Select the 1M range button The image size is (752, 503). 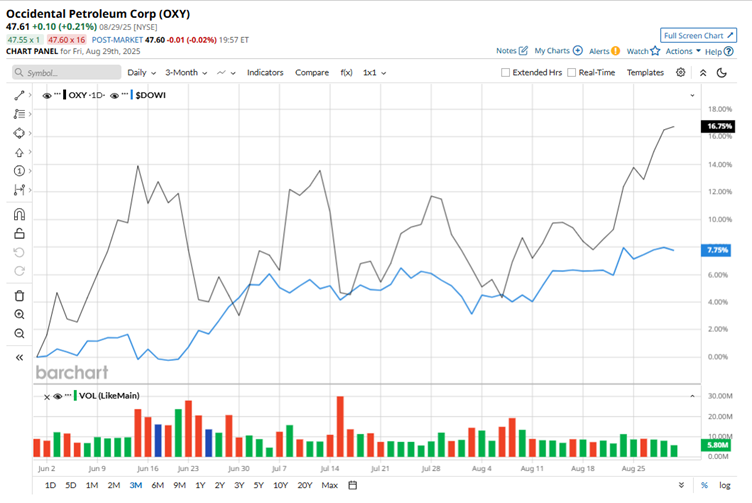pos(92,485)
